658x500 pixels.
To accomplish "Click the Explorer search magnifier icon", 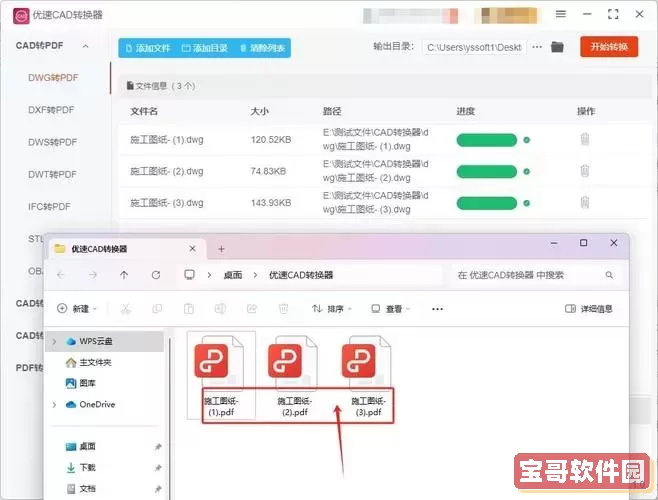I will click(609, 275).
